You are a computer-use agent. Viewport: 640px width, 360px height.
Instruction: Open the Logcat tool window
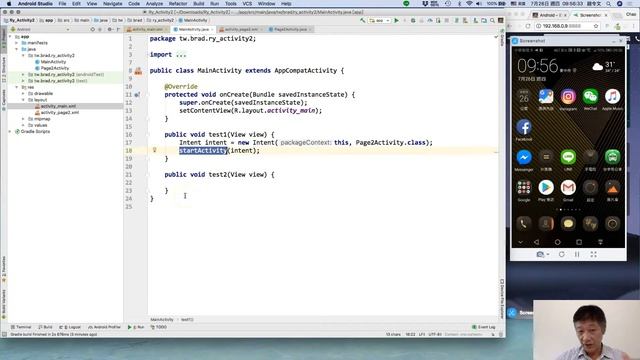tap(70, 327)
